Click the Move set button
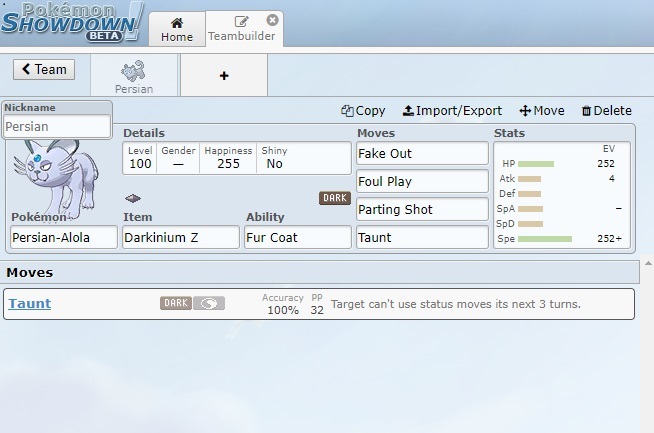The width and height of the screenshot is (654, 433). 542,111
